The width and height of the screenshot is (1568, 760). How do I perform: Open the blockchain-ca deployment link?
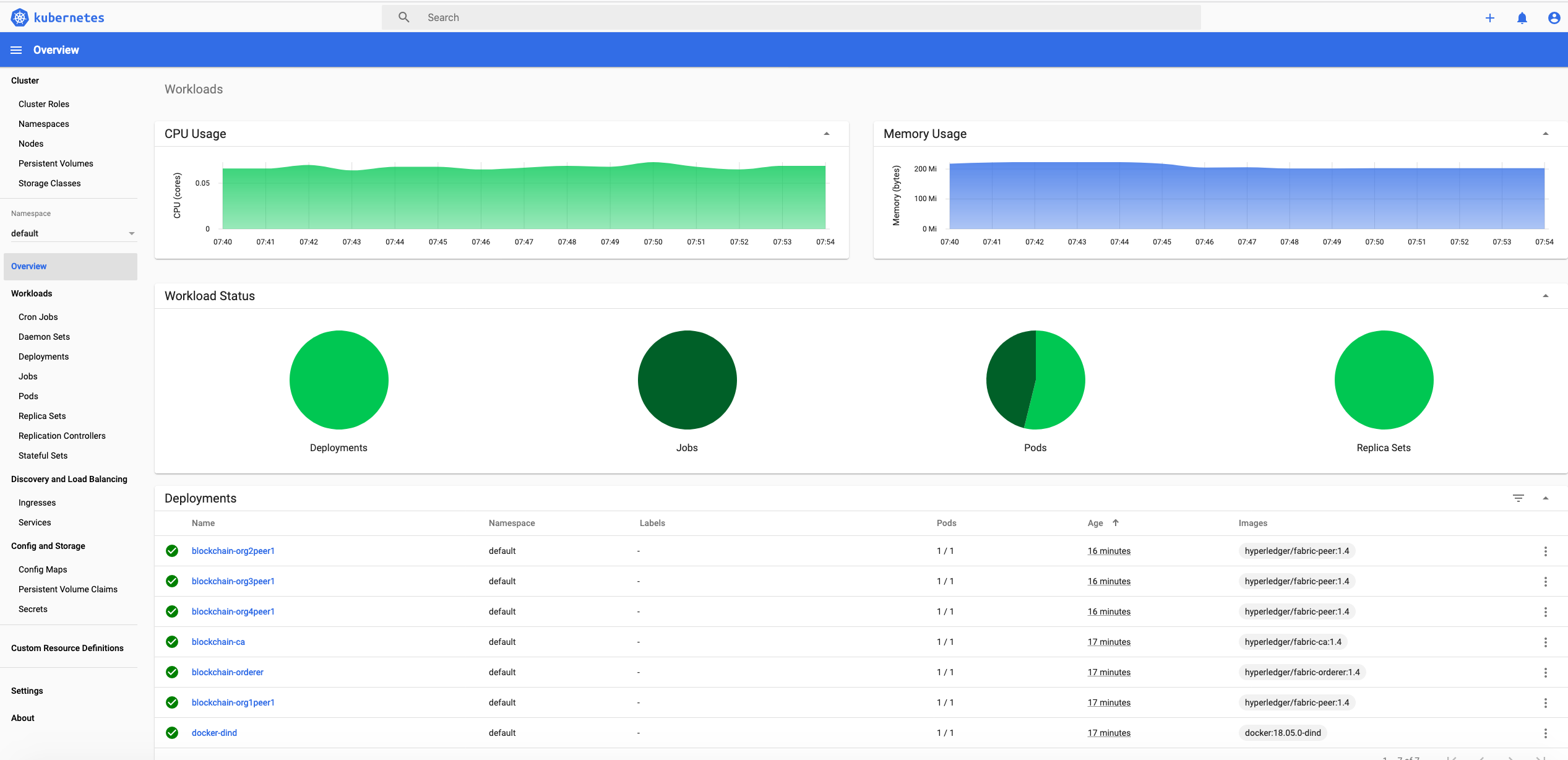coord(218,642)
